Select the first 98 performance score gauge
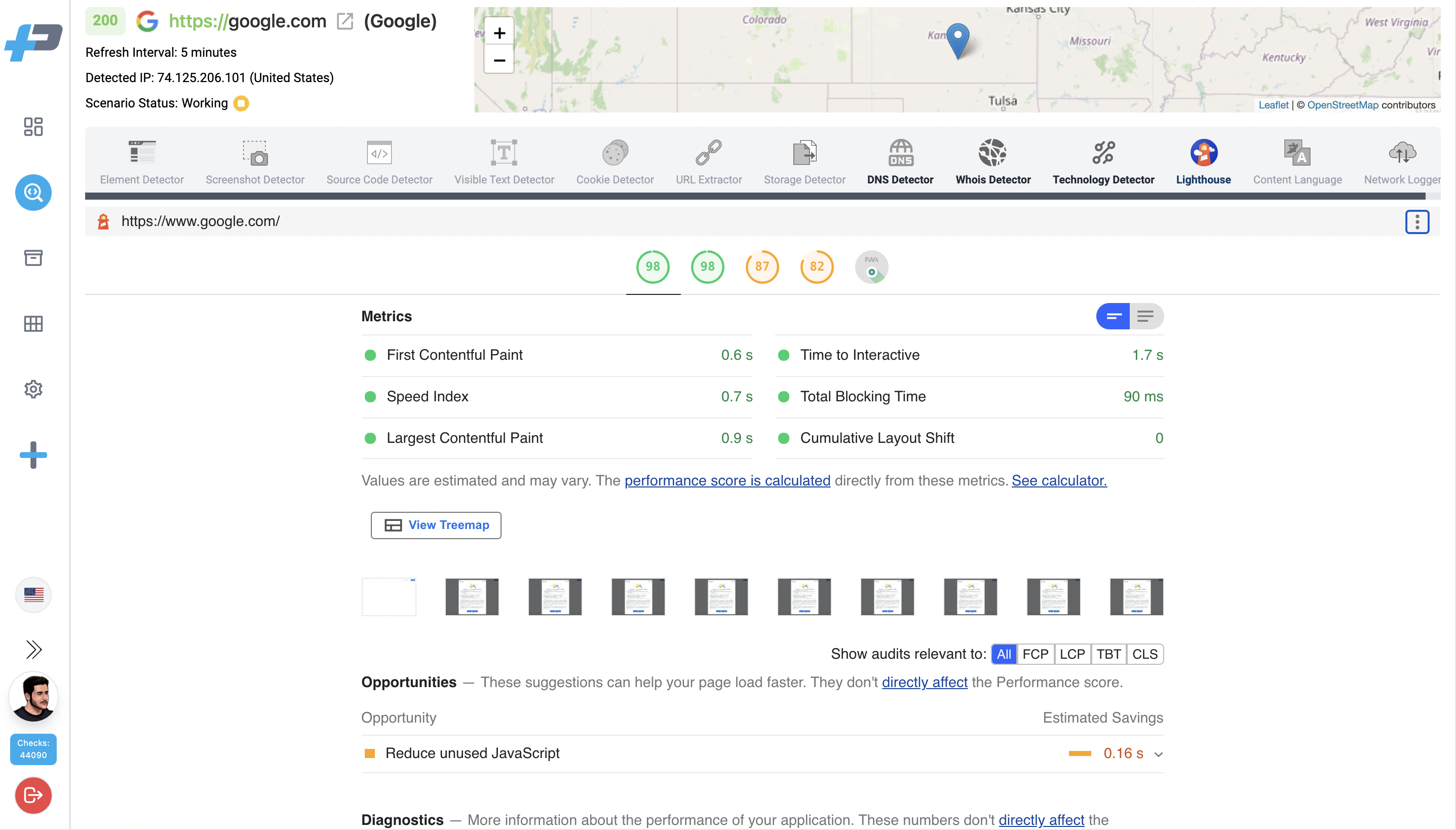Image resolution: width=1456 pixels, height=830 pixels. [653, 266]
